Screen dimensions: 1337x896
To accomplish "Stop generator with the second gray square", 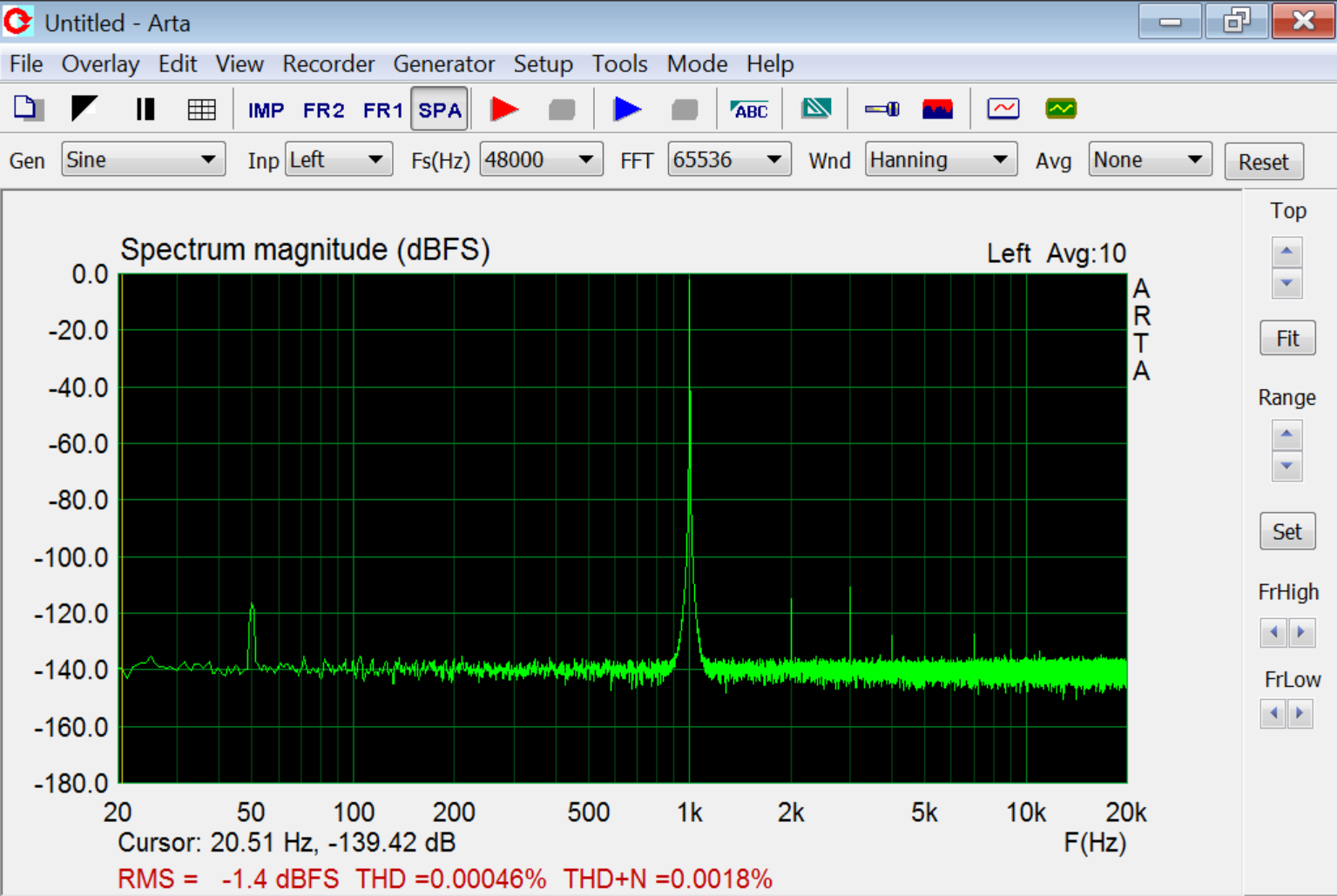I will click(x=685, y=110).
